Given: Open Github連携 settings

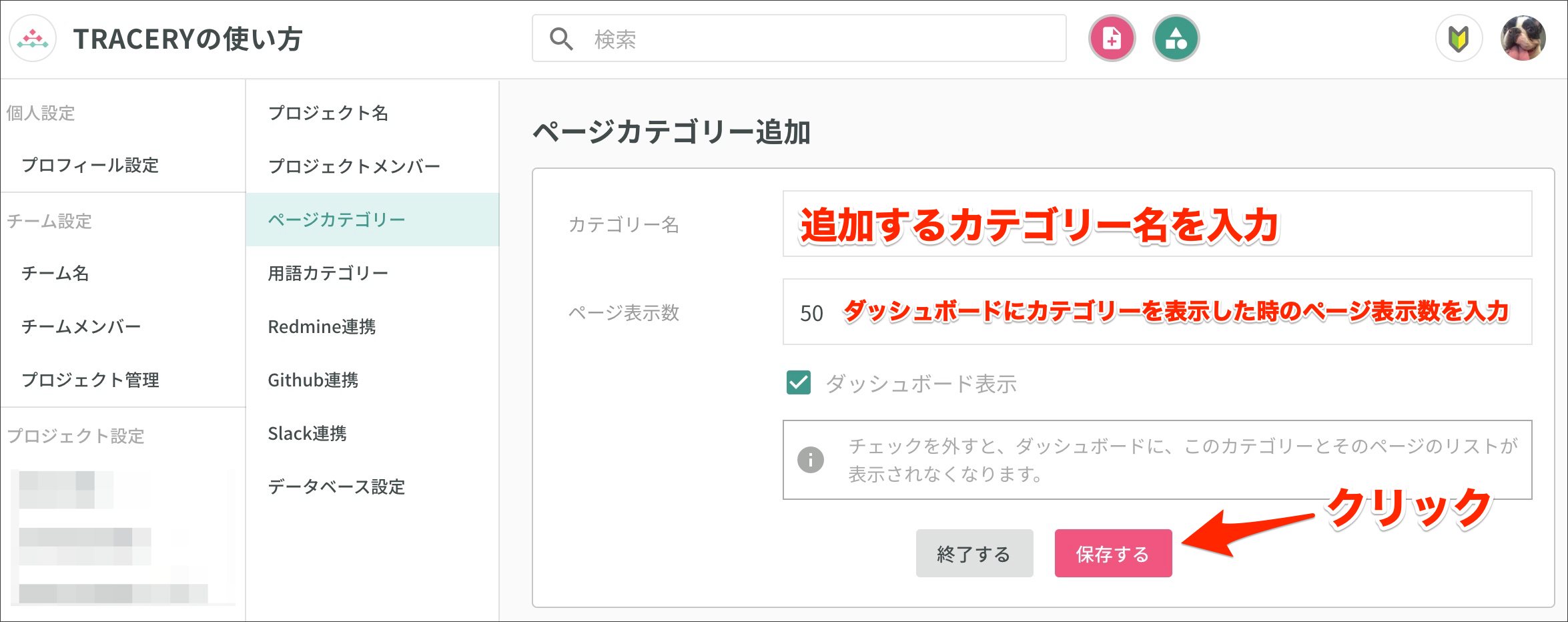Looking at the screenshot, I should coord(313,380).
